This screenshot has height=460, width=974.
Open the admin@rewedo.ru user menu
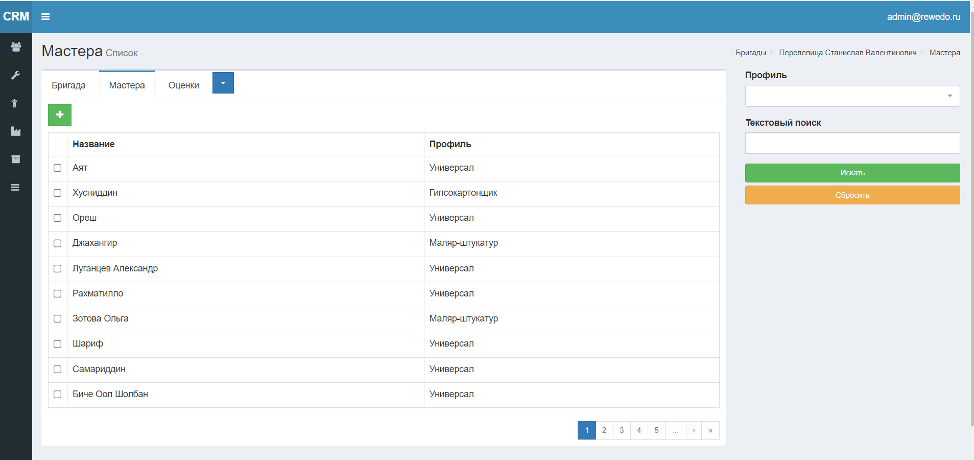[x=923, y=17]
